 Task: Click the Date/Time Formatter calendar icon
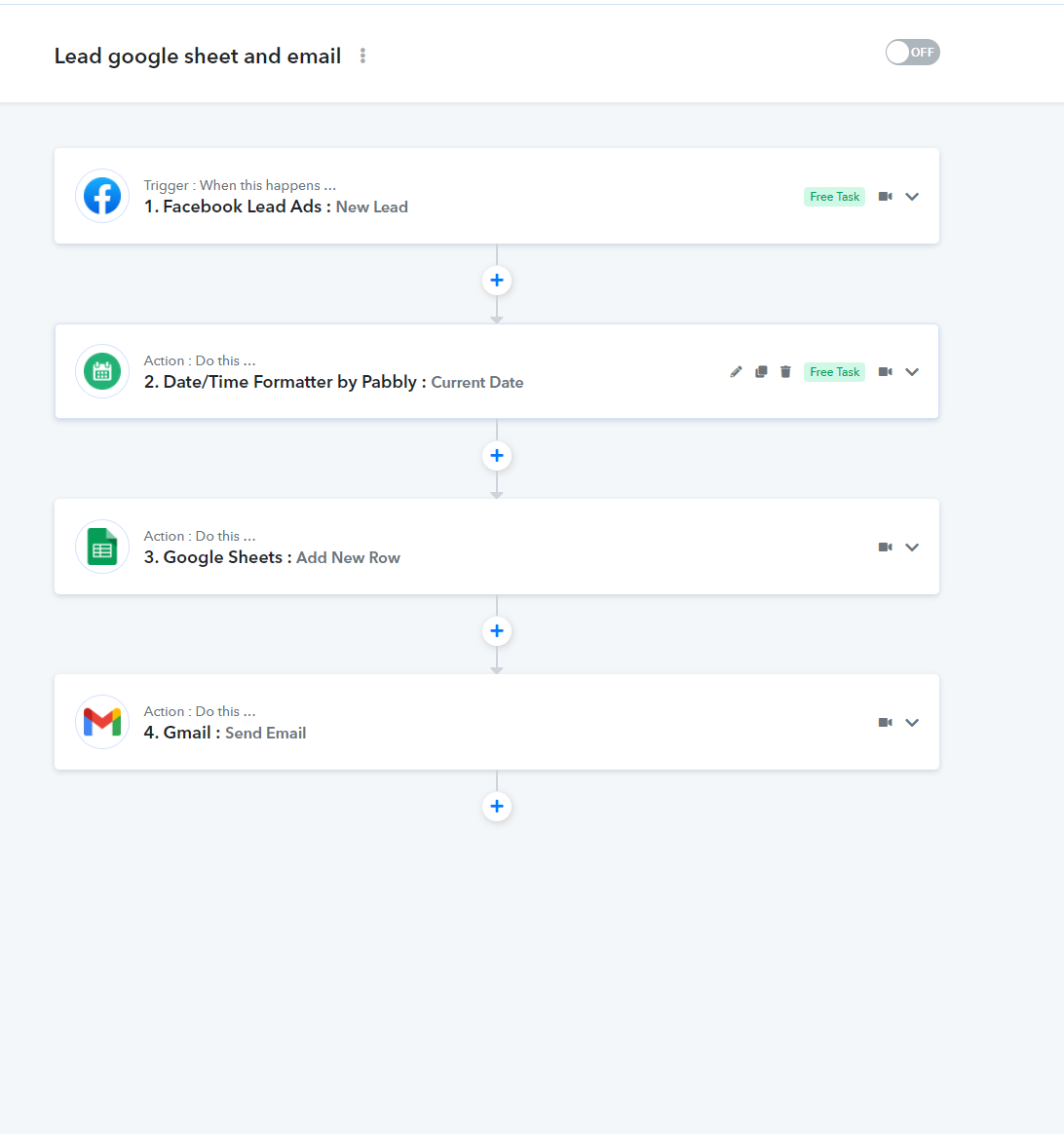(x=102, y=371)
